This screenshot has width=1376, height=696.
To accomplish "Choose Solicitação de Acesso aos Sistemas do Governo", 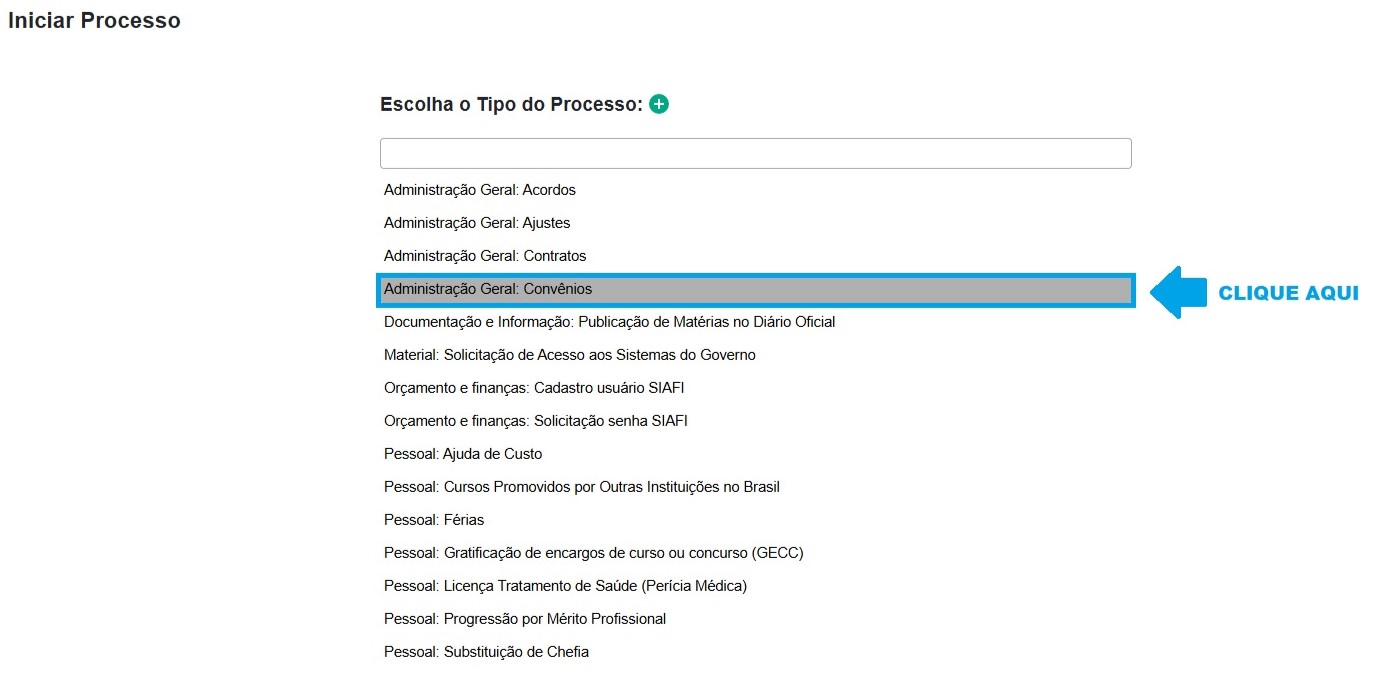I will (570, 355).
